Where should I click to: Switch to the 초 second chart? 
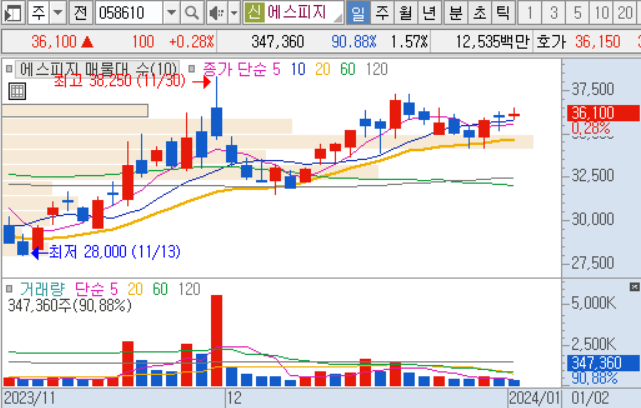(x=479, y=13)
